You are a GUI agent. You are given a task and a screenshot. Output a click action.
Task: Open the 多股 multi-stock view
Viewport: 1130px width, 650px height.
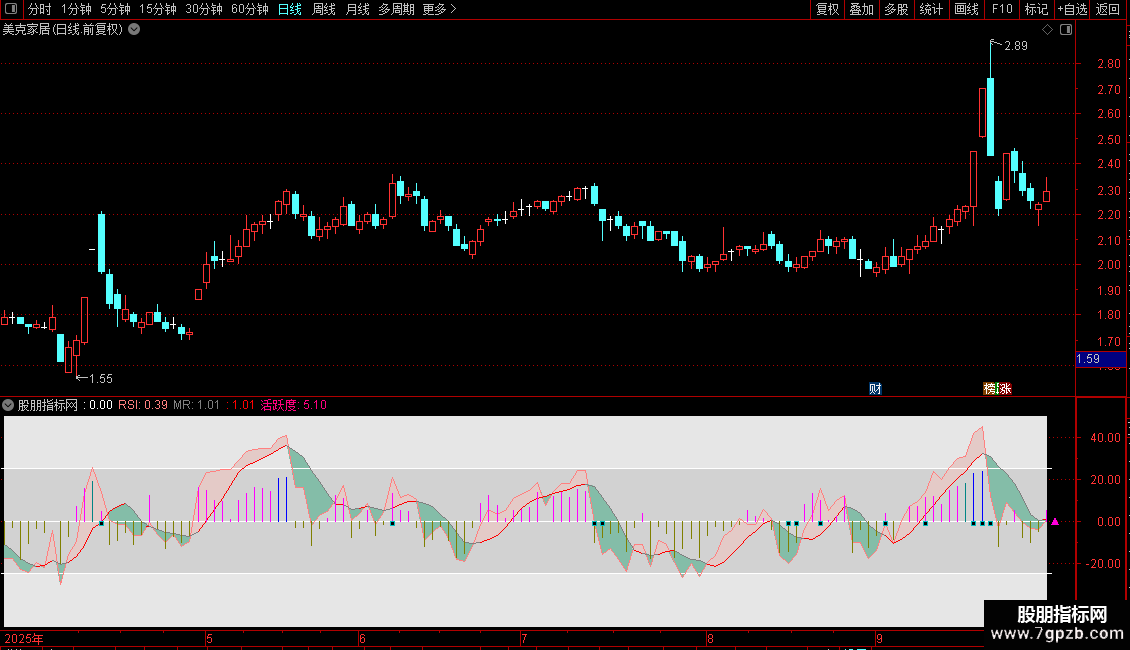tap(896, 9)
